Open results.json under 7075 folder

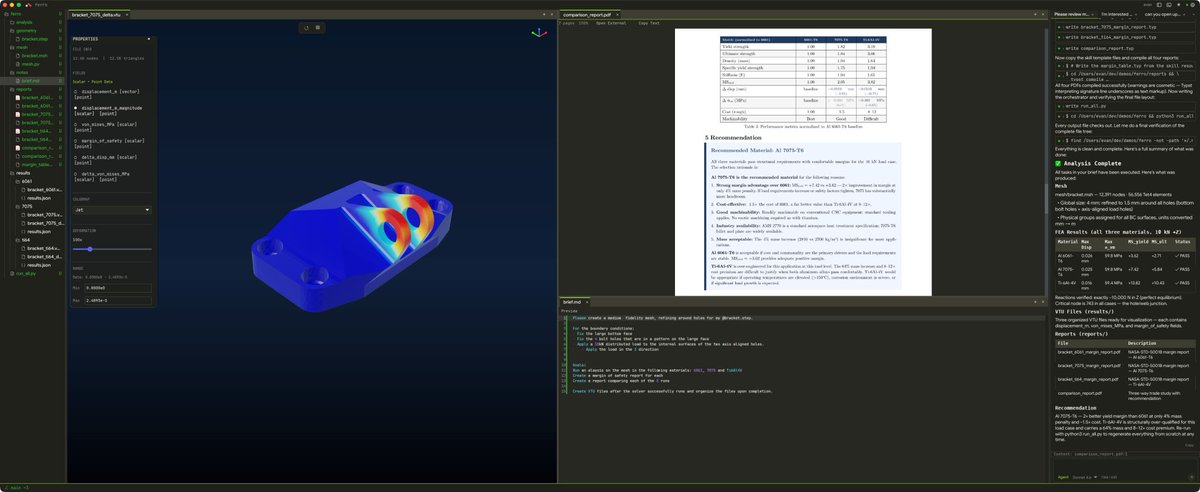click(40, 231)
